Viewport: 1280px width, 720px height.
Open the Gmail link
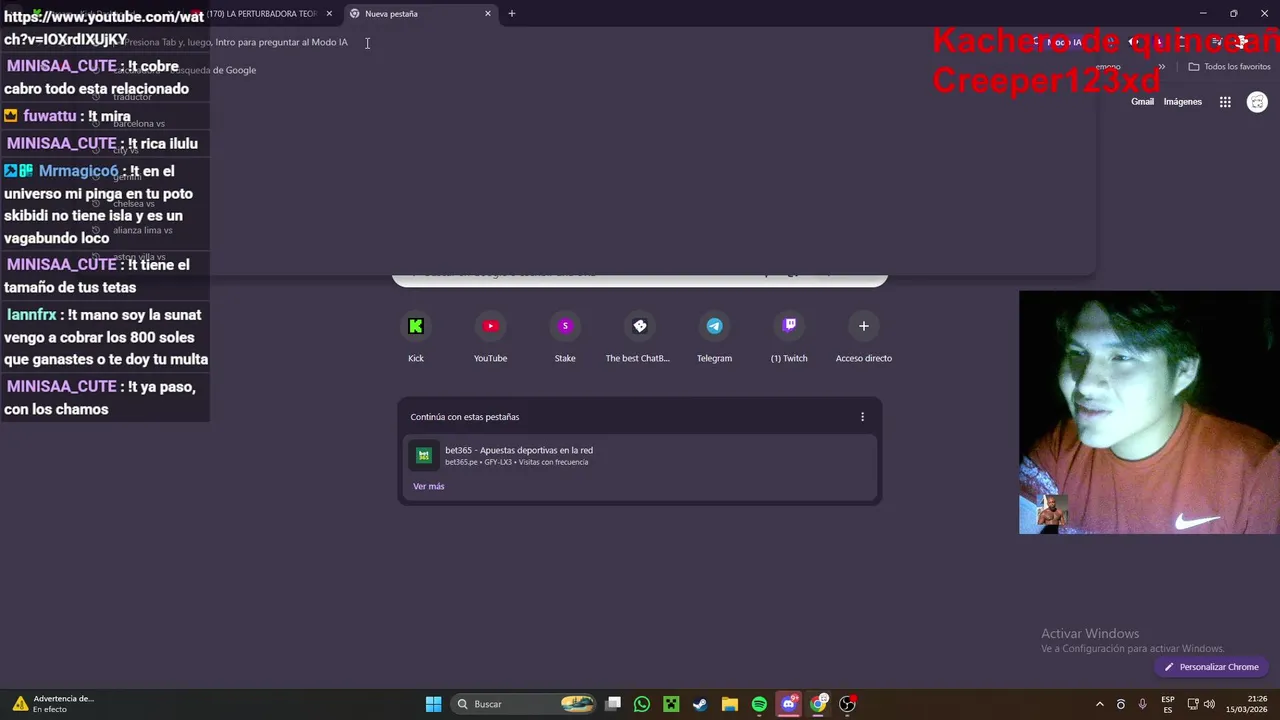[1142, 102]
